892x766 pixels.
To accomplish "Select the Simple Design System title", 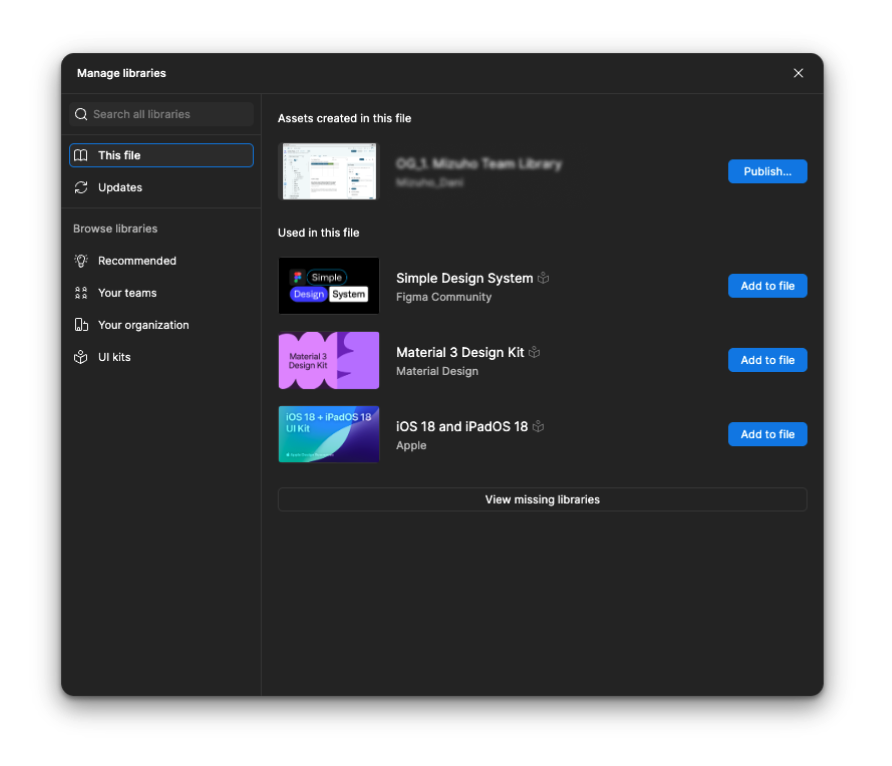I will coord(464,278).
